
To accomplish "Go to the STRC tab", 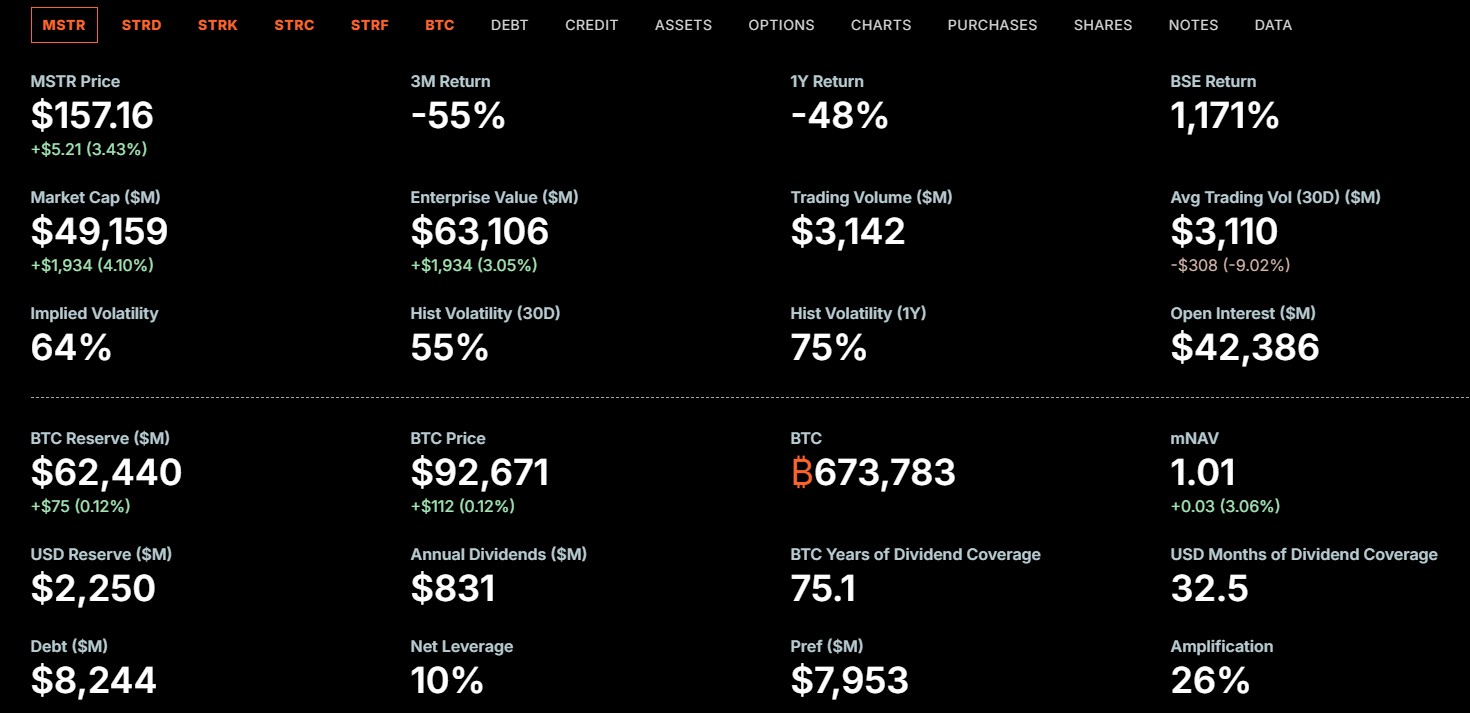I will 294,25.
